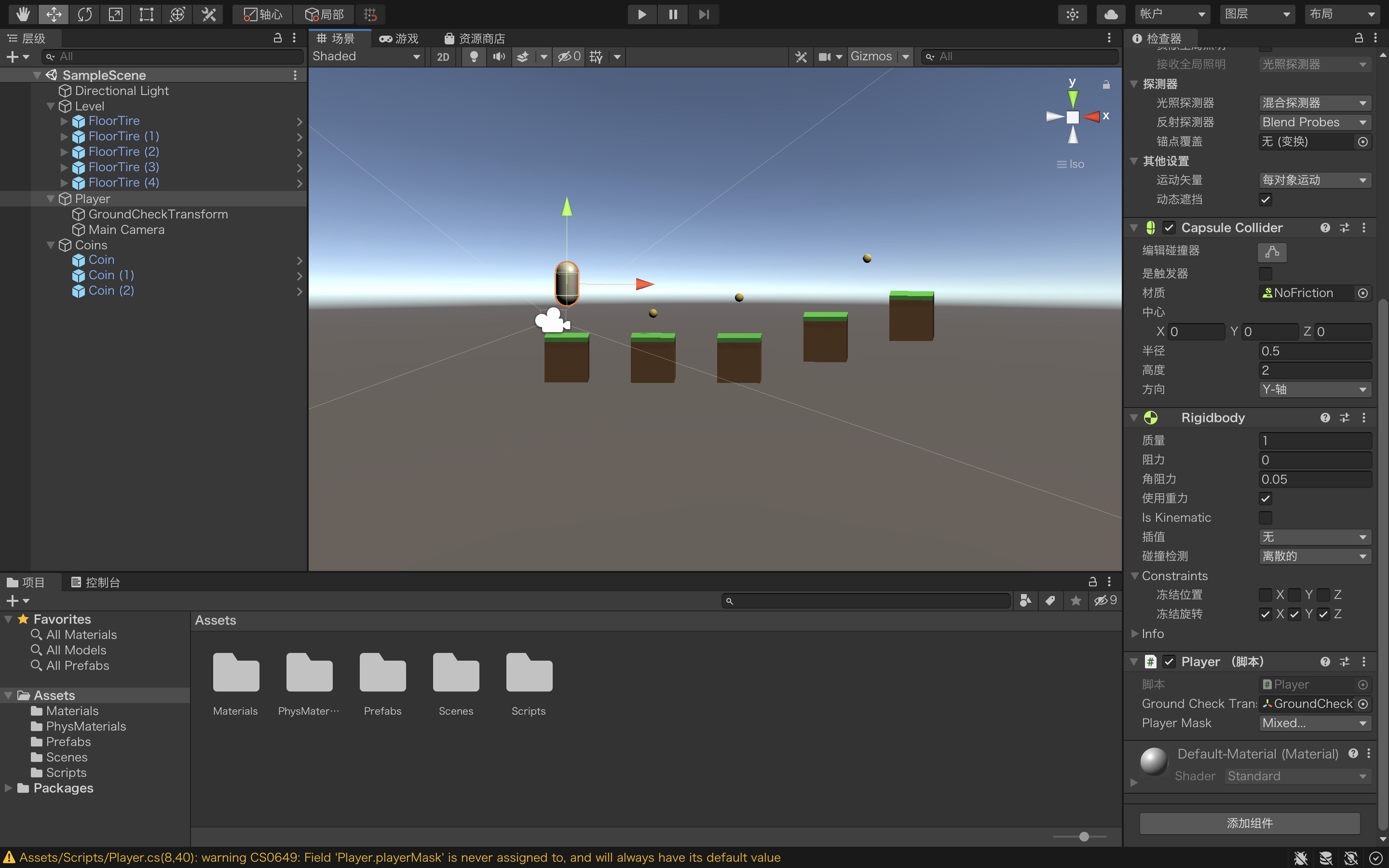Uncheck Use Gravity checkbox
This screenshot has width=1389, height=868.
(x=1265, y=498)
